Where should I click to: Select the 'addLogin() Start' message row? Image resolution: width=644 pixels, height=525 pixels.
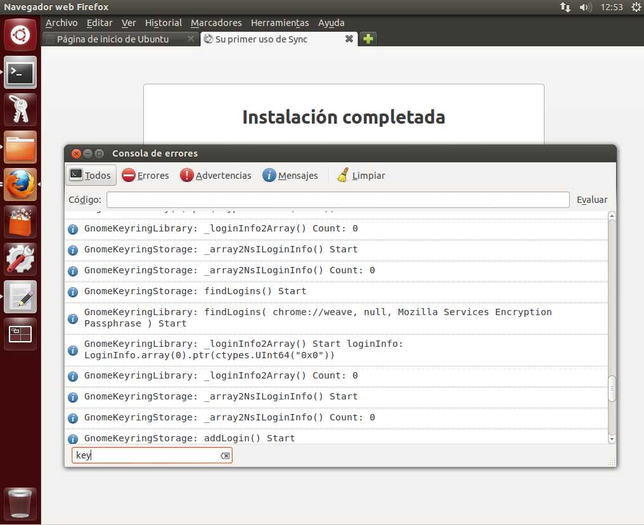click(336, 438)
